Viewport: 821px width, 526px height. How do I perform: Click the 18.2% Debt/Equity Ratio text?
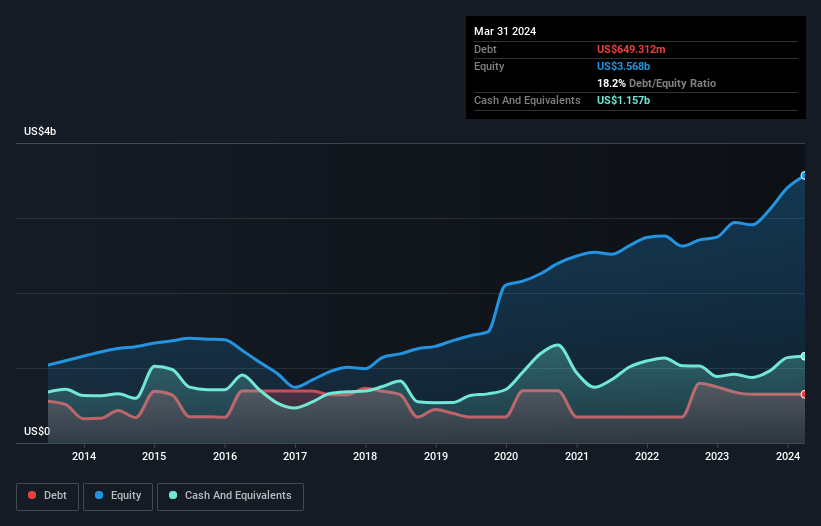656,83
